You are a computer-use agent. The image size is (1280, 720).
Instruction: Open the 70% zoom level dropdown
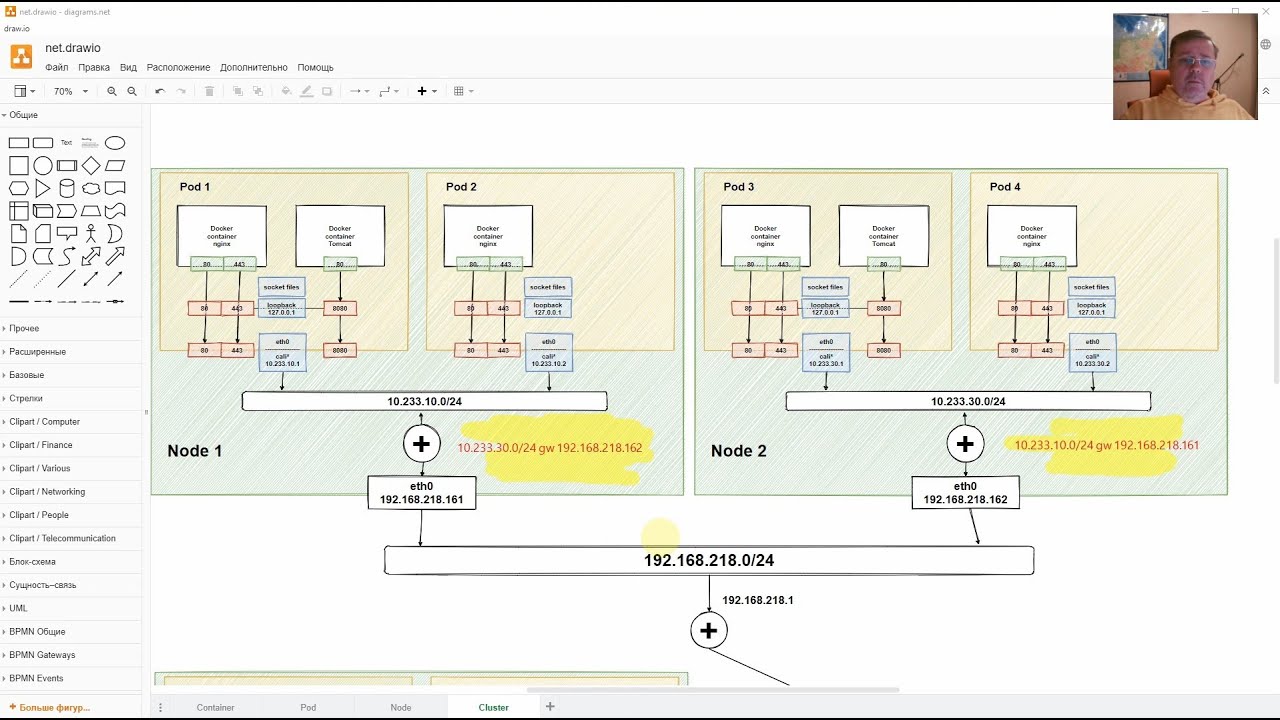[70, 91]
